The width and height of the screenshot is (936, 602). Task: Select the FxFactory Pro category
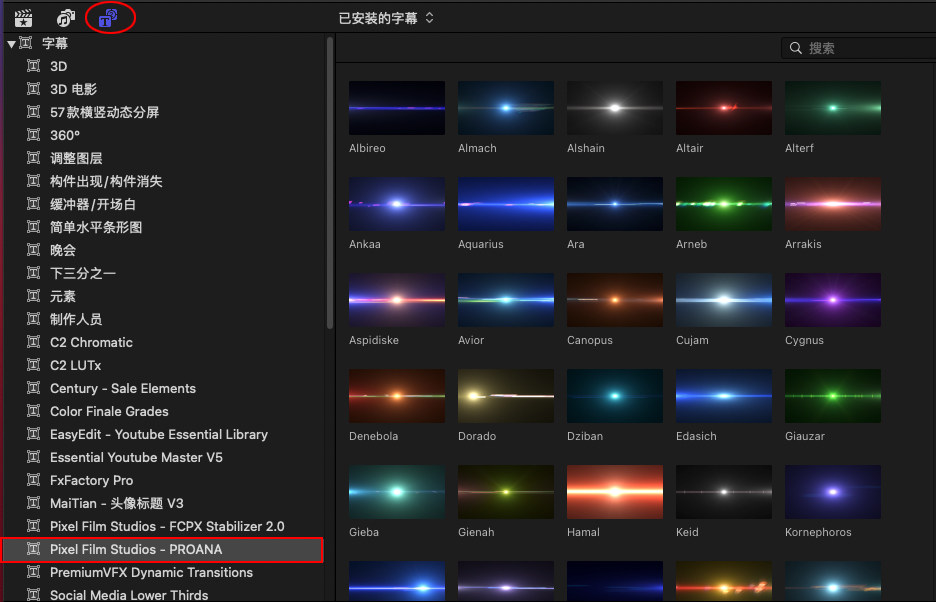[x=164, y=480]
